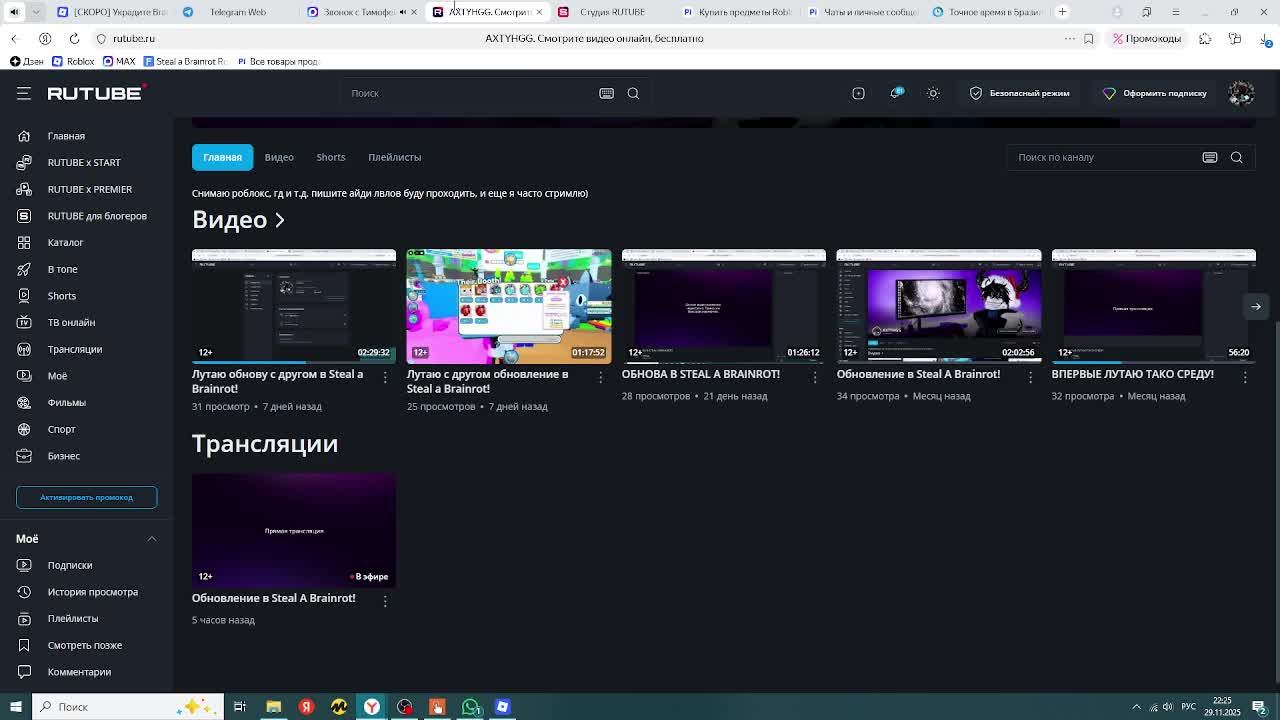Open the live stream thumbnail В эфире
The height and width of the screenshot is (720, 1280).
(x=294, y=530)
